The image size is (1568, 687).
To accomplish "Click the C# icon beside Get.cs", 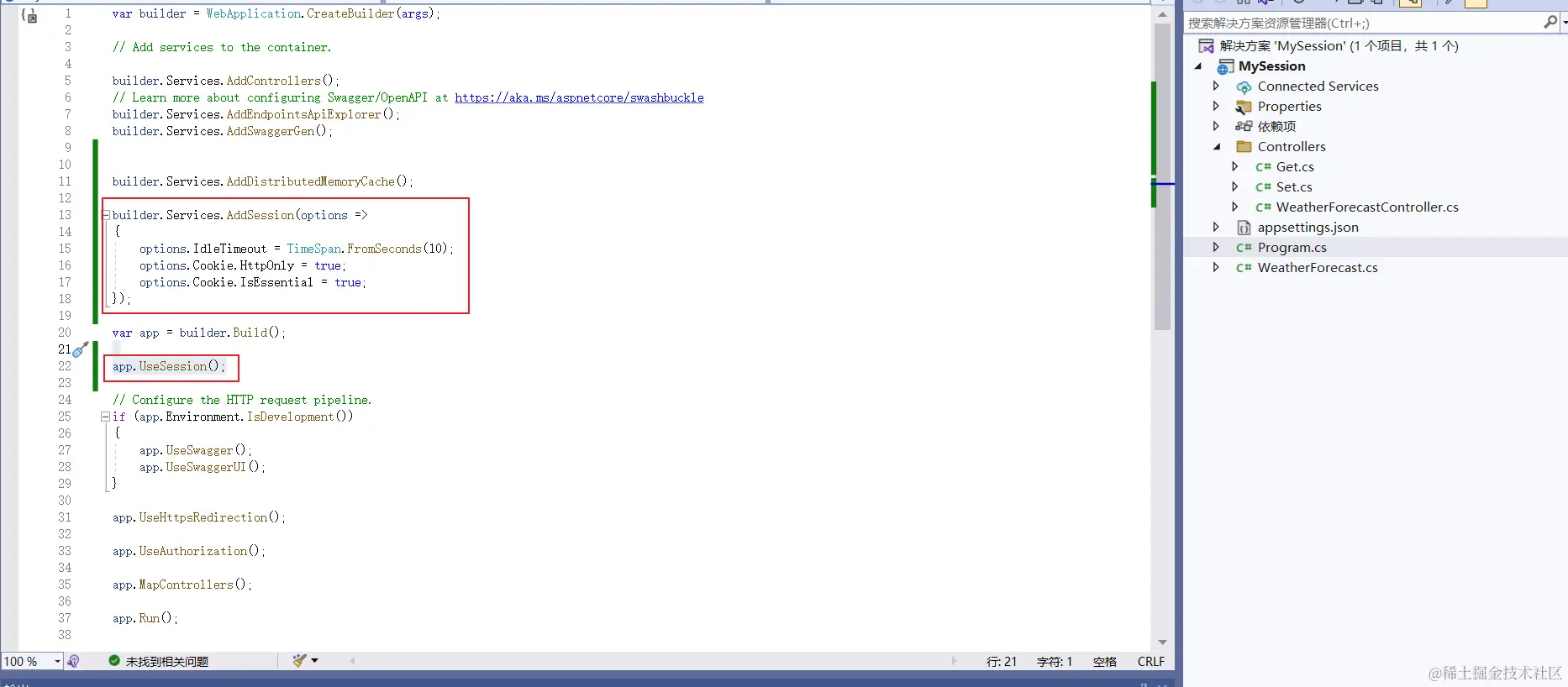I will tap(1263, 167).
